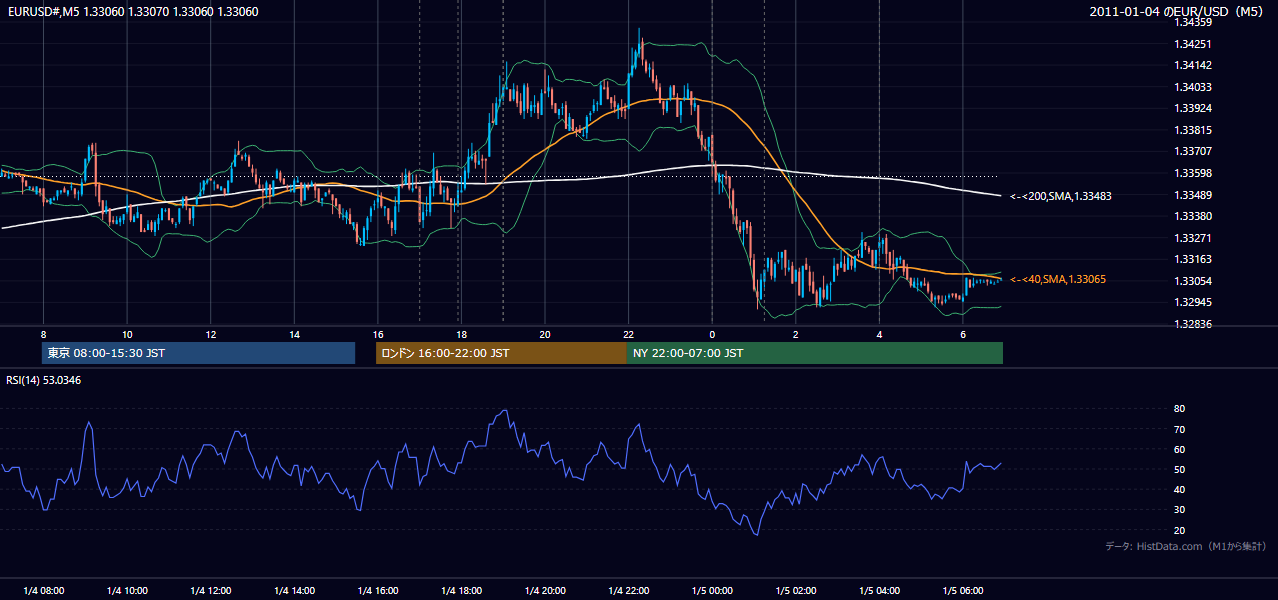Click bottom time label 1/4 12:00

pyautogui.click(x=210, y=591)
